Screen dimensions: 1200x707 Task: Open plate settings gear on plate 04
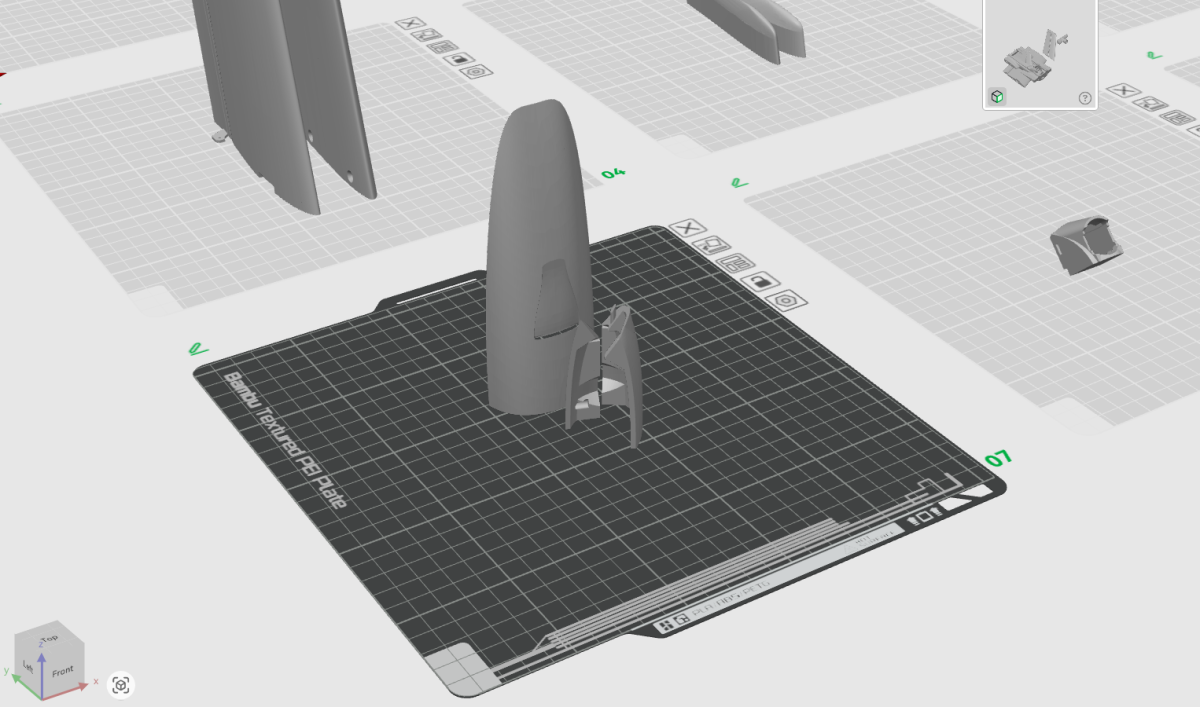point(478,72)
